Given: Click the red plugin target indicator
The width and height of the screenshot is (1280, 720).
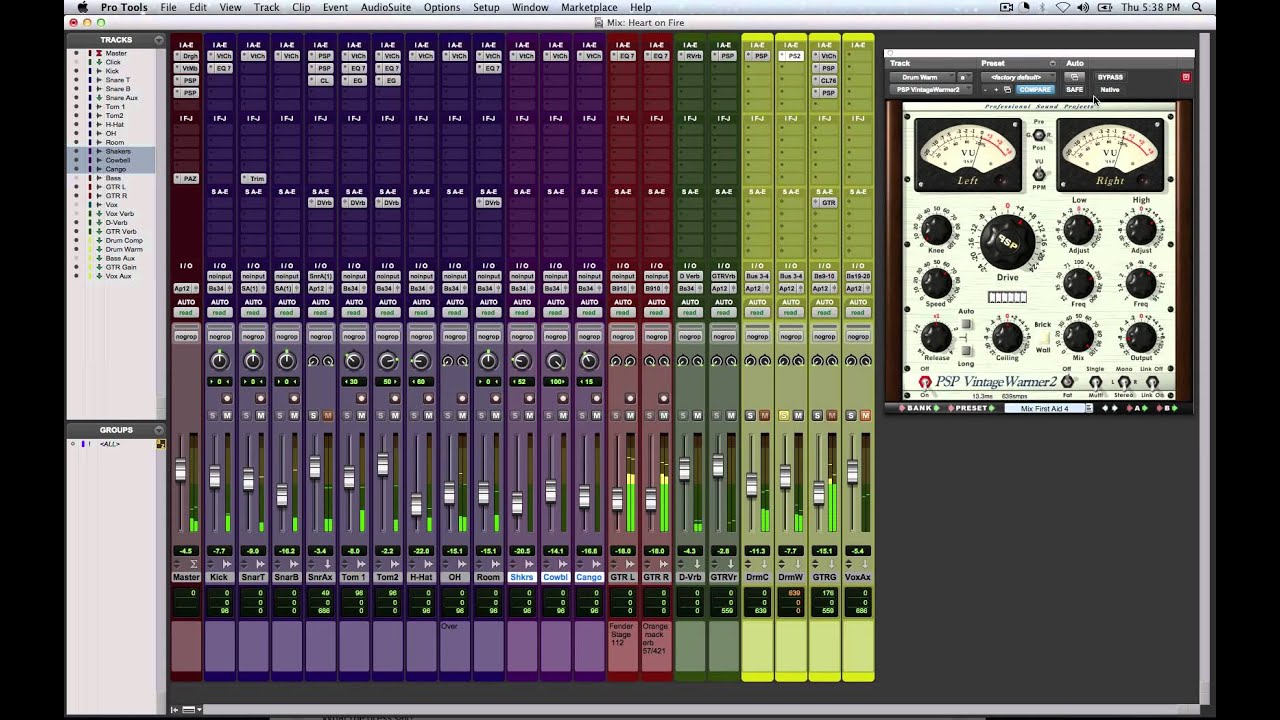Looking at the screenshot, I should click(1186, 77).
